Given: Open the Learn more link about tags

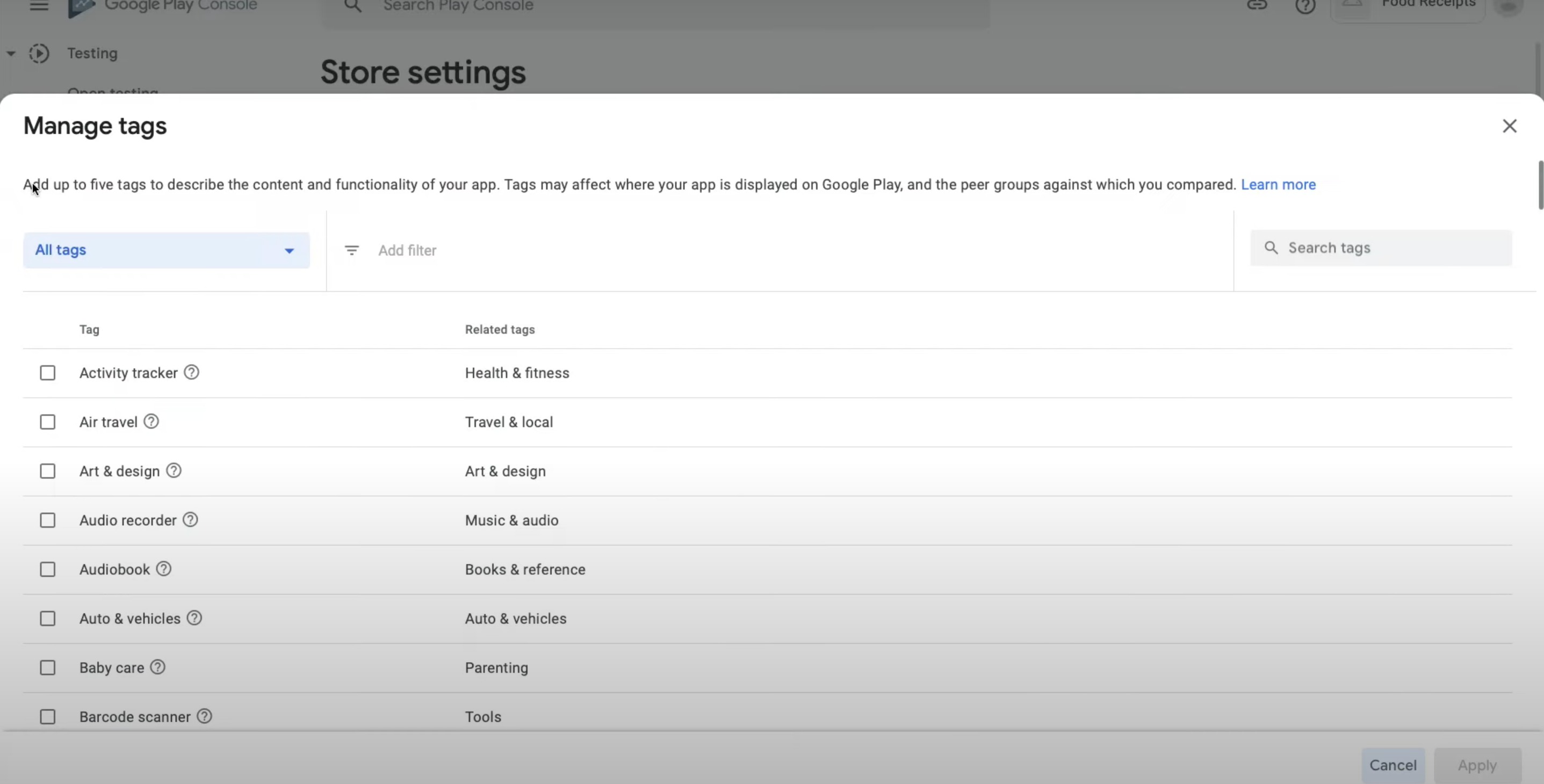Looking at the screenshot, I should point(1279,185).
